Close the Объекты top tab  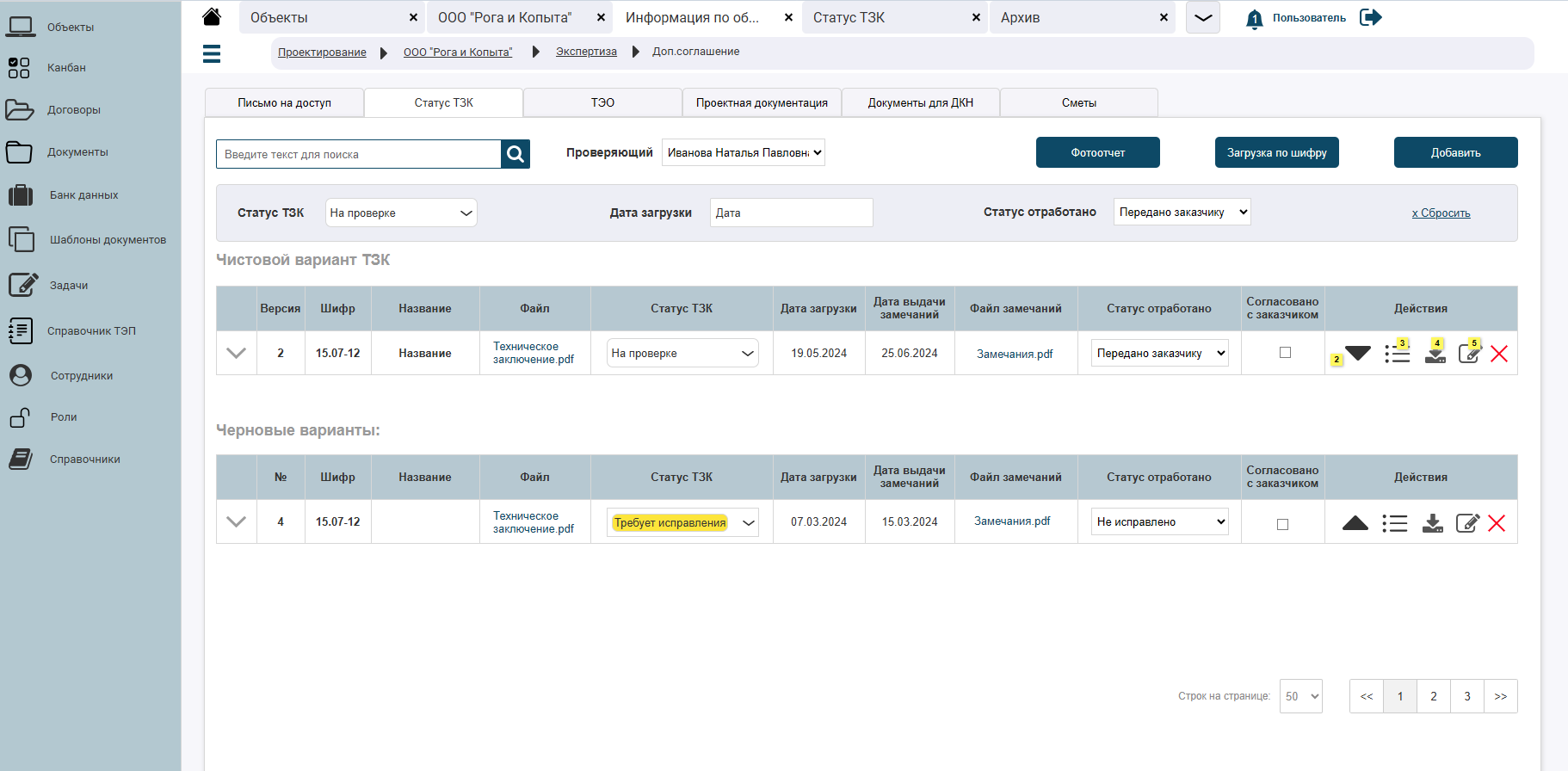pyautogui.click(x=413, y=17)
